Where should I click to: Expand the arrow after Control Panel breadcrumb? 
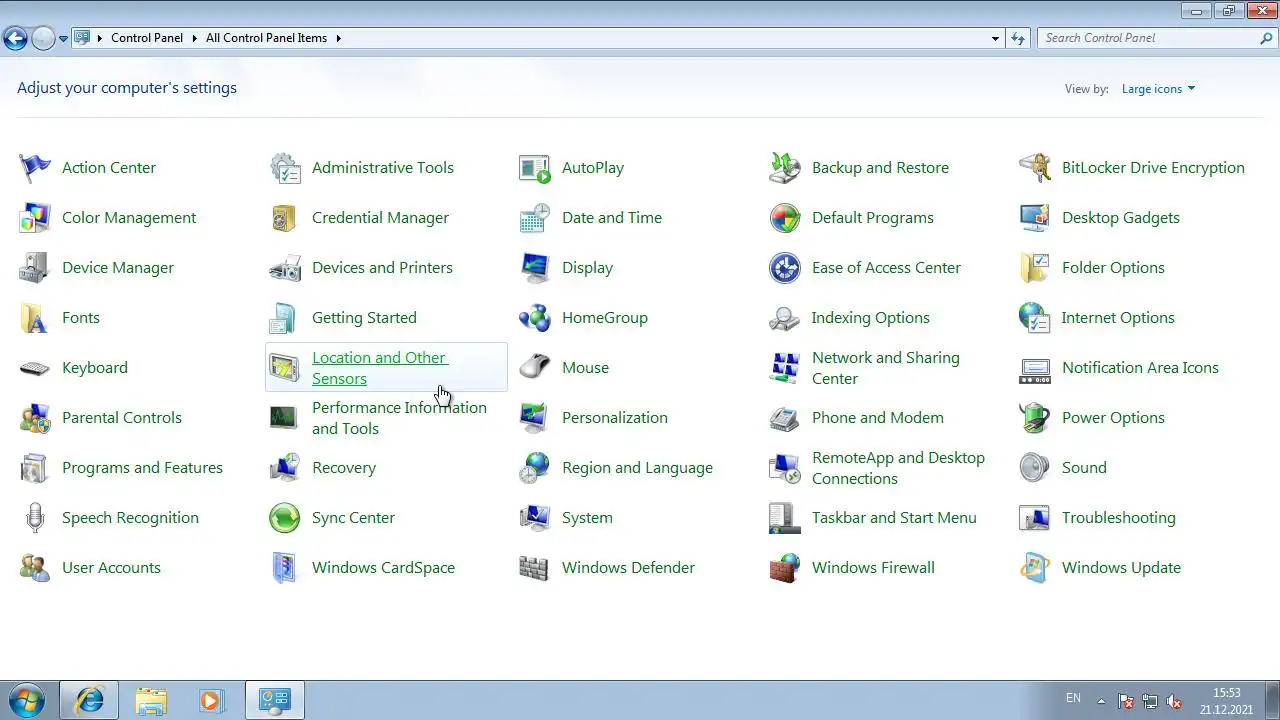click(194, 38)
